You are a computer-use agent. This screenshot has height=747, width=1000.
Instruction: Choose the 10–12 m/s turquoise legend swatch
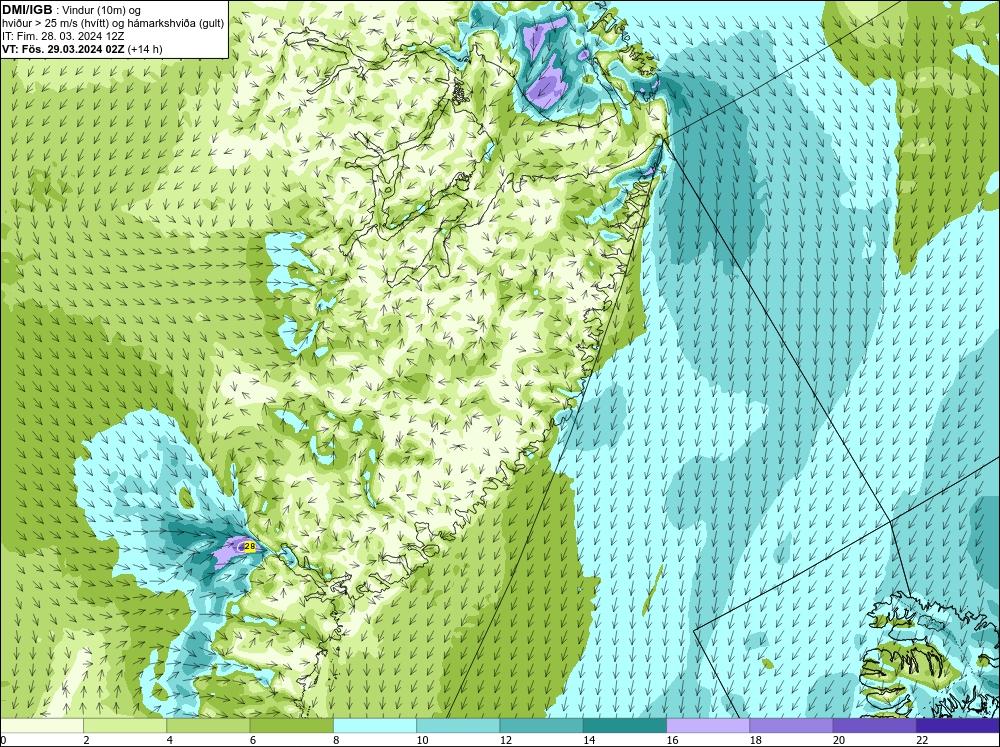pos(458,725)
